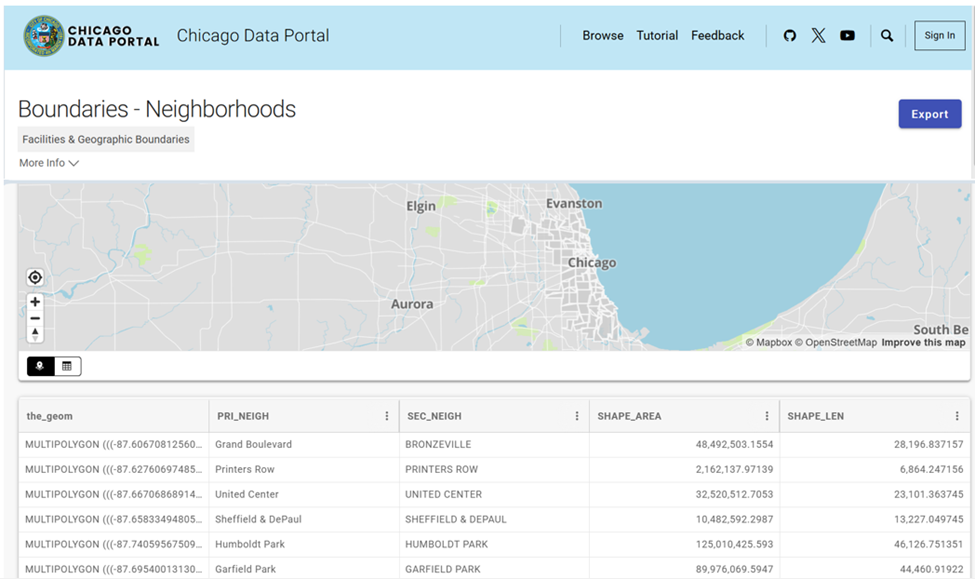Click the Export button
This screenshot has height=579, width=975.
[929, 114]
